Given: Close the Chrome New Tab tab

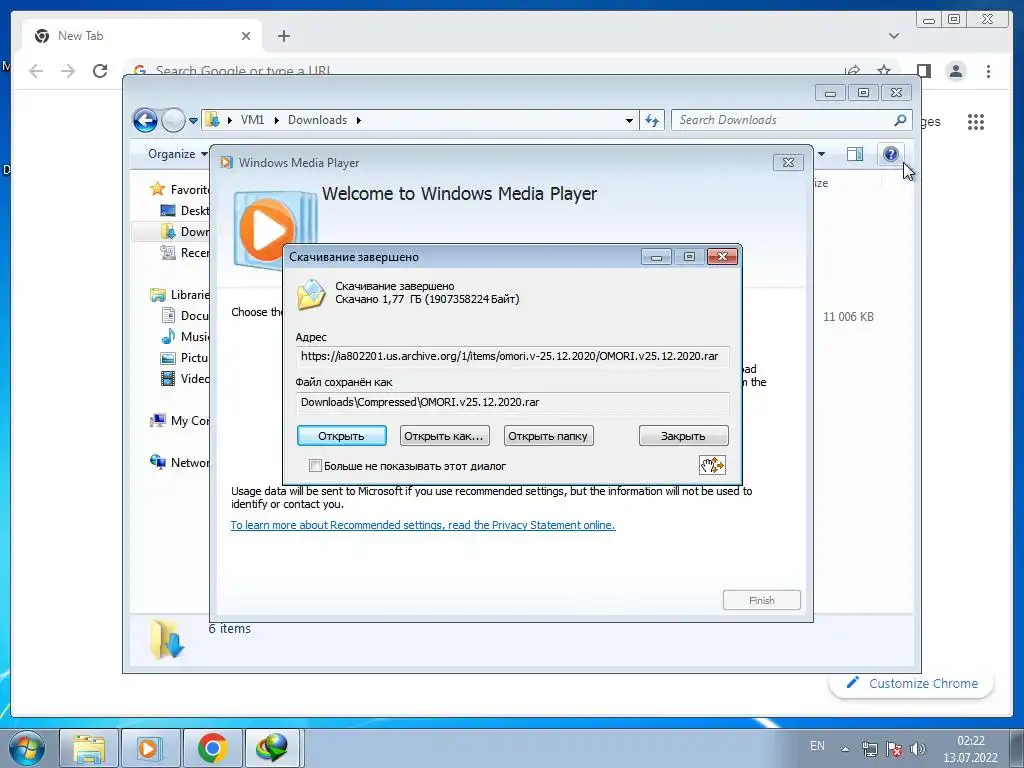Looking at the screenshot, I should pyautogui.click(x=246, y=36).
